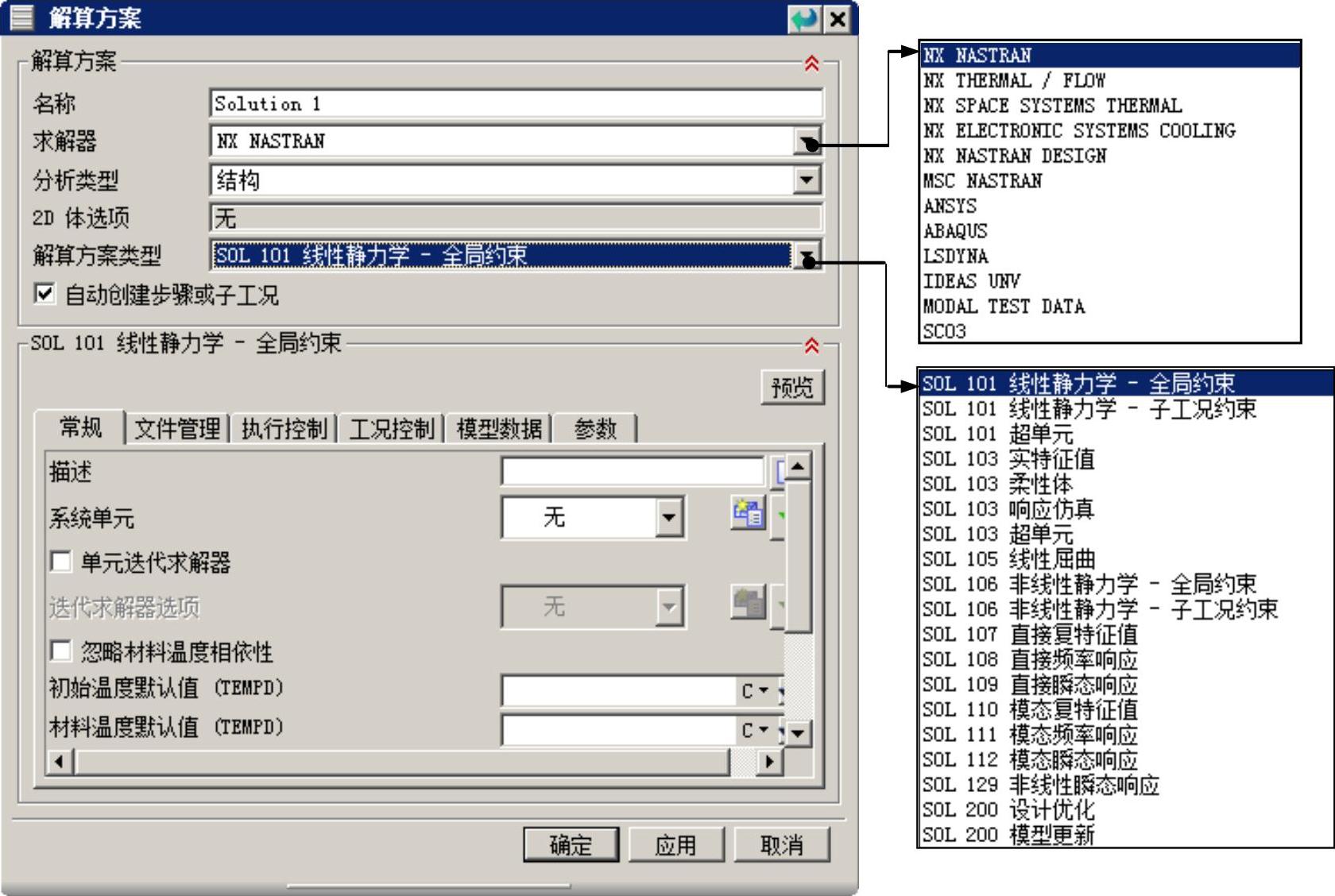Click the vertical scrollbar down arrow
This screenshot has width=1335, height=896.
coord(798,732)
